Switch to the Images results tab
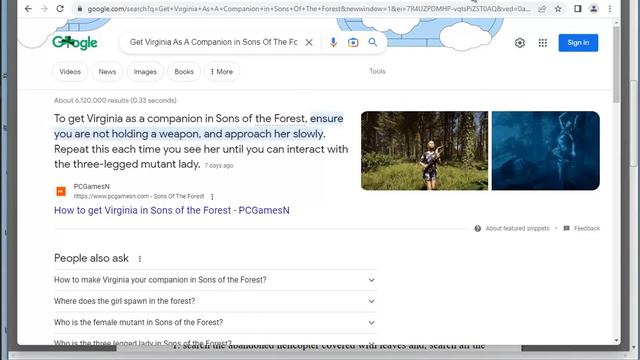This screenshot has height=360, width=640. [145, 72]
